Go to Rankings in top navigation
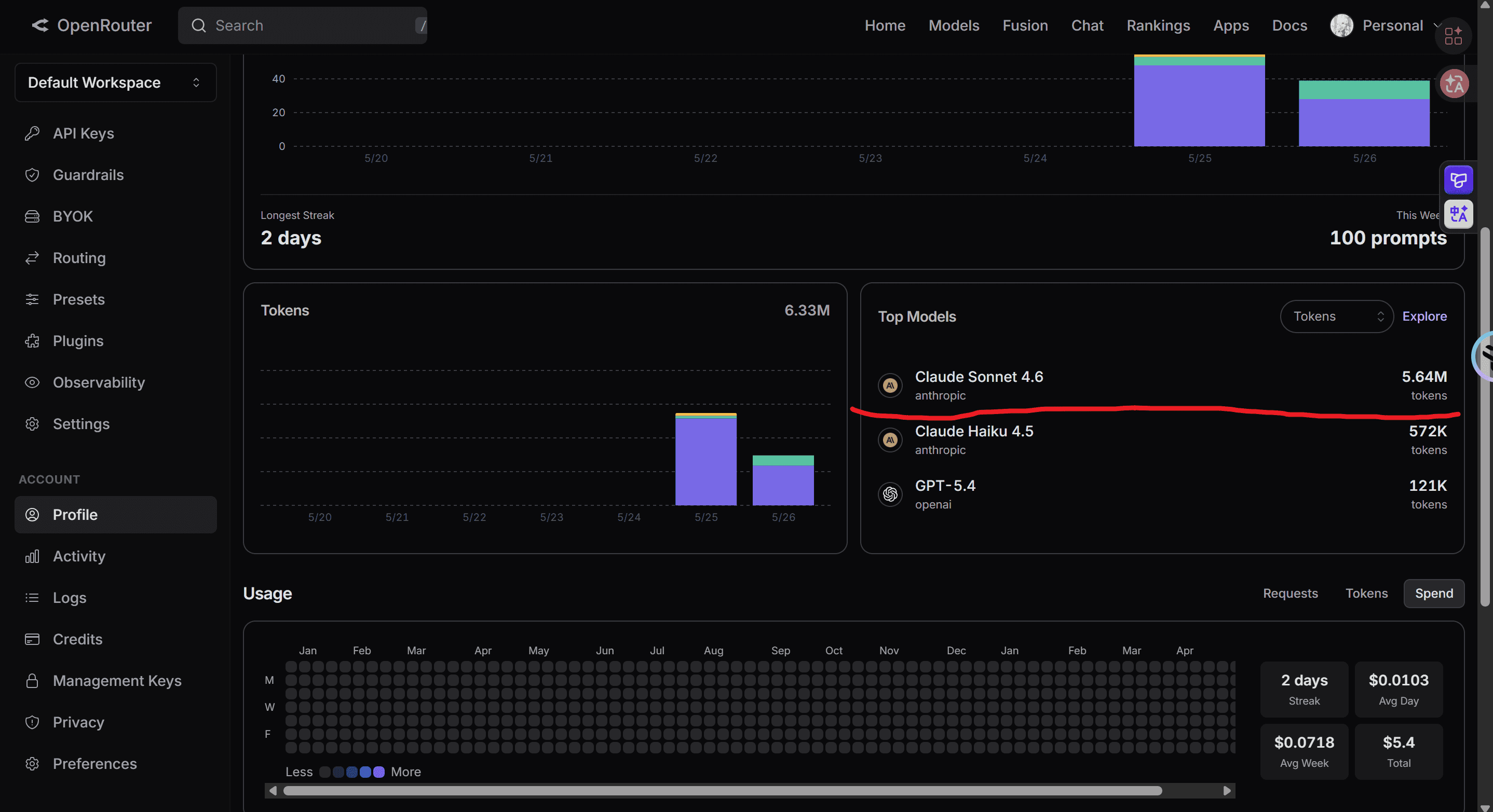1493x812 pixels. pos(1158,25)
